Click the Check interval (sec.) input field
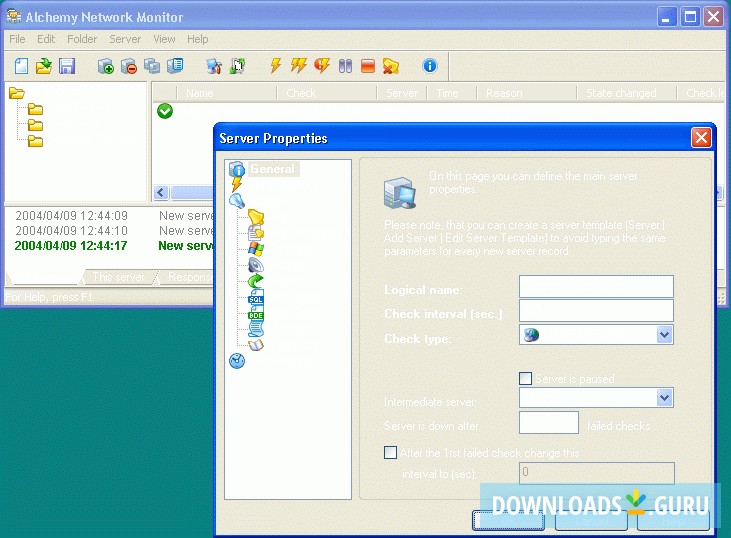Image resolution: width=731 pixels, height=538 pixels. click(596, 310)
